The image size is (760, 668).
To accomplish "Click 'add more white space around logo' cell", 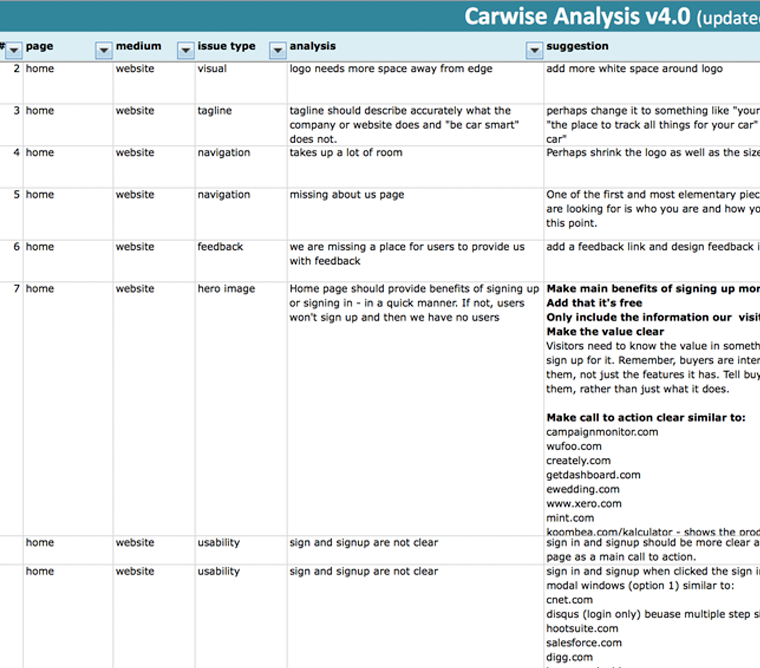I will [652, 83].
